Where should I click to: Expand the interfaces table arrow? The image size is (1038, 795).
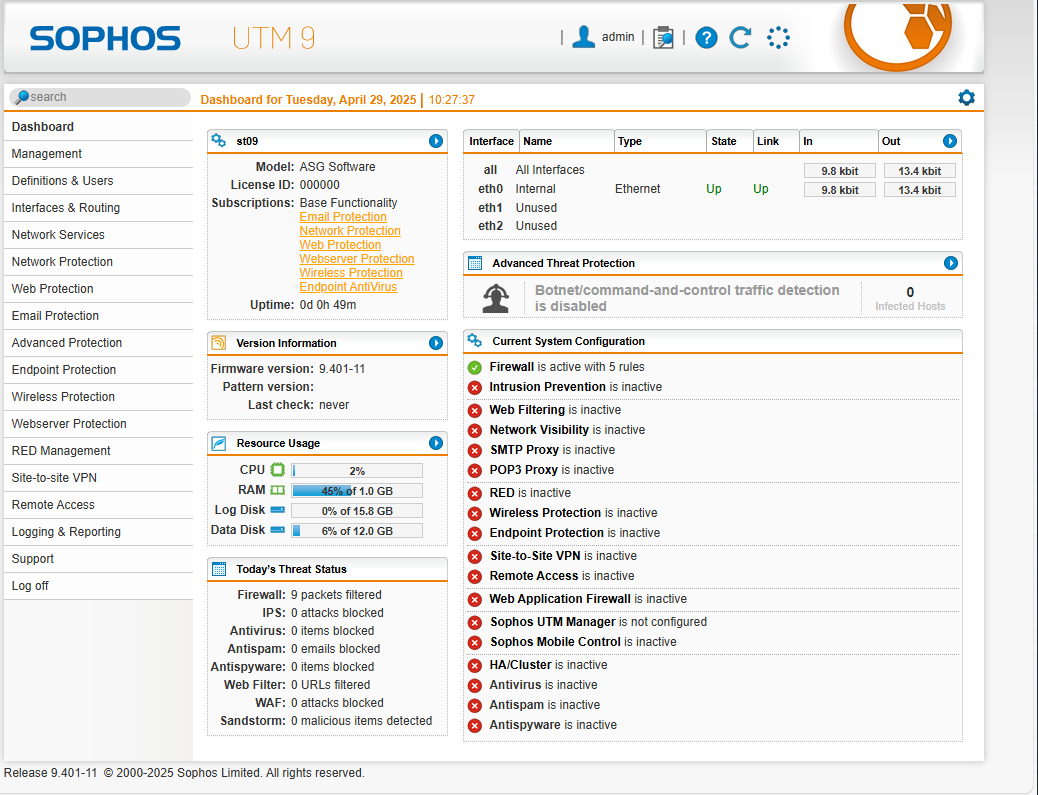[x=949, y=141]
